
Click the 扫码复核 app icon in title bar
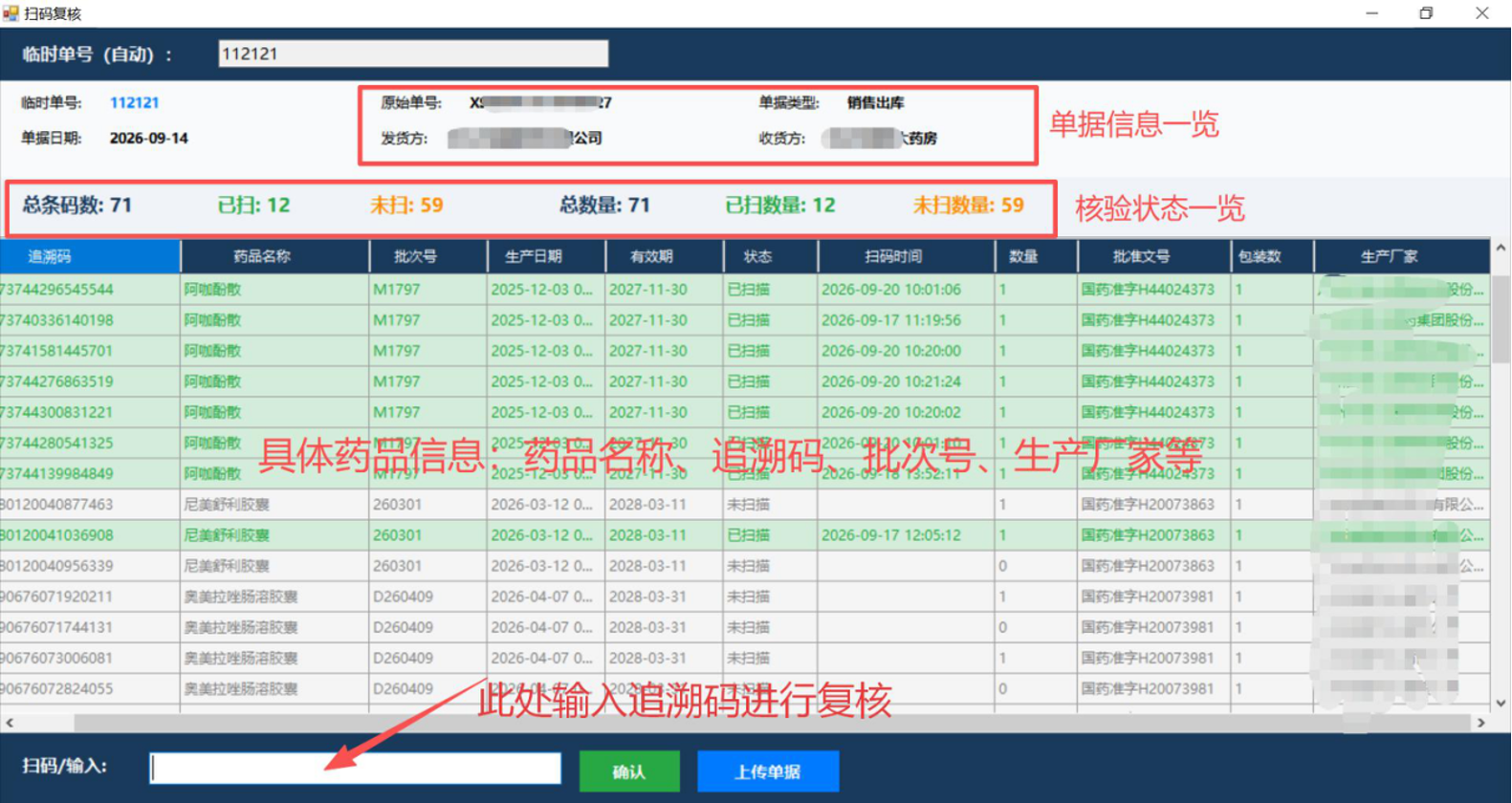[x=11, y=13]
